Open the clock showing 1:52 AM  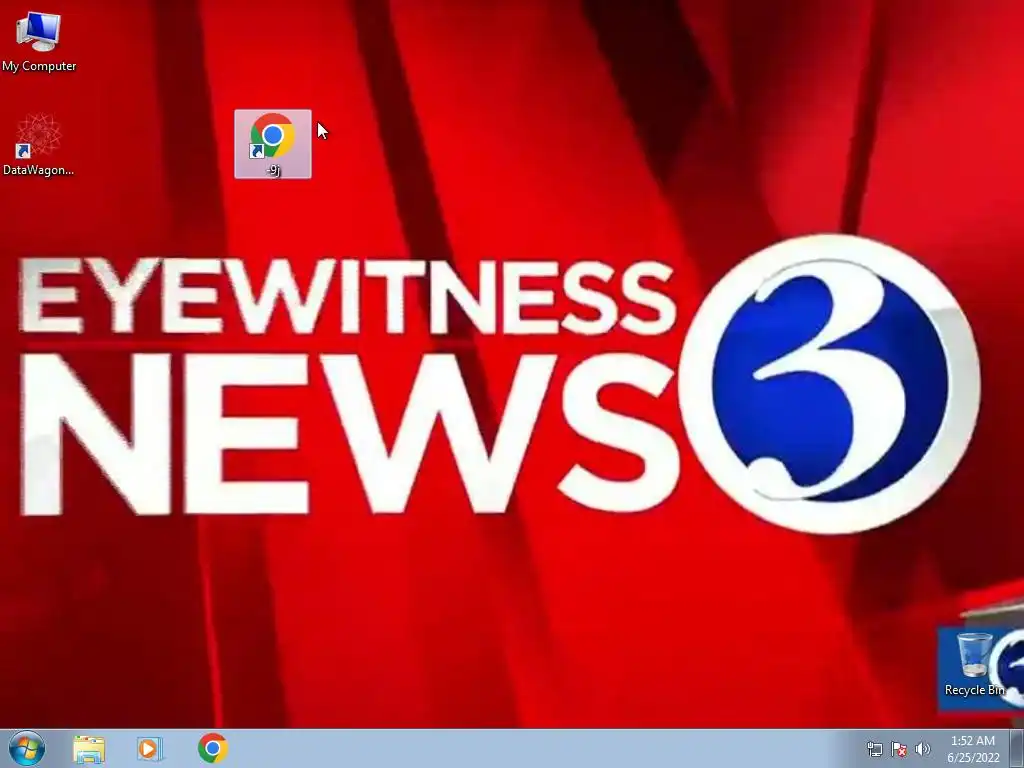[973, 749]
